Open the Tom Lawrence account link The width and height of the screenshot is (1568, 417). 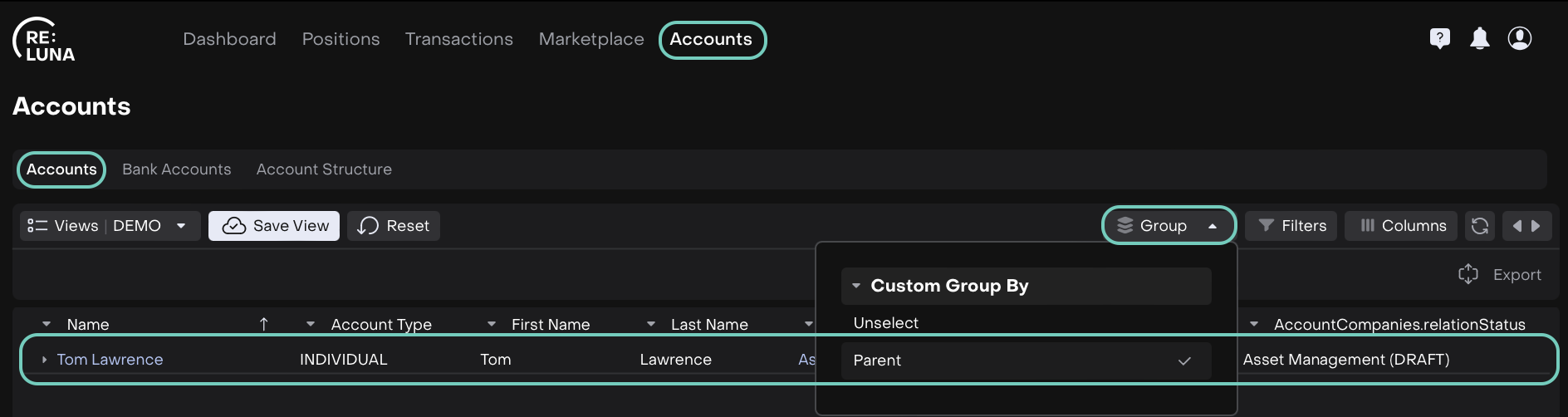click(110, 360)
